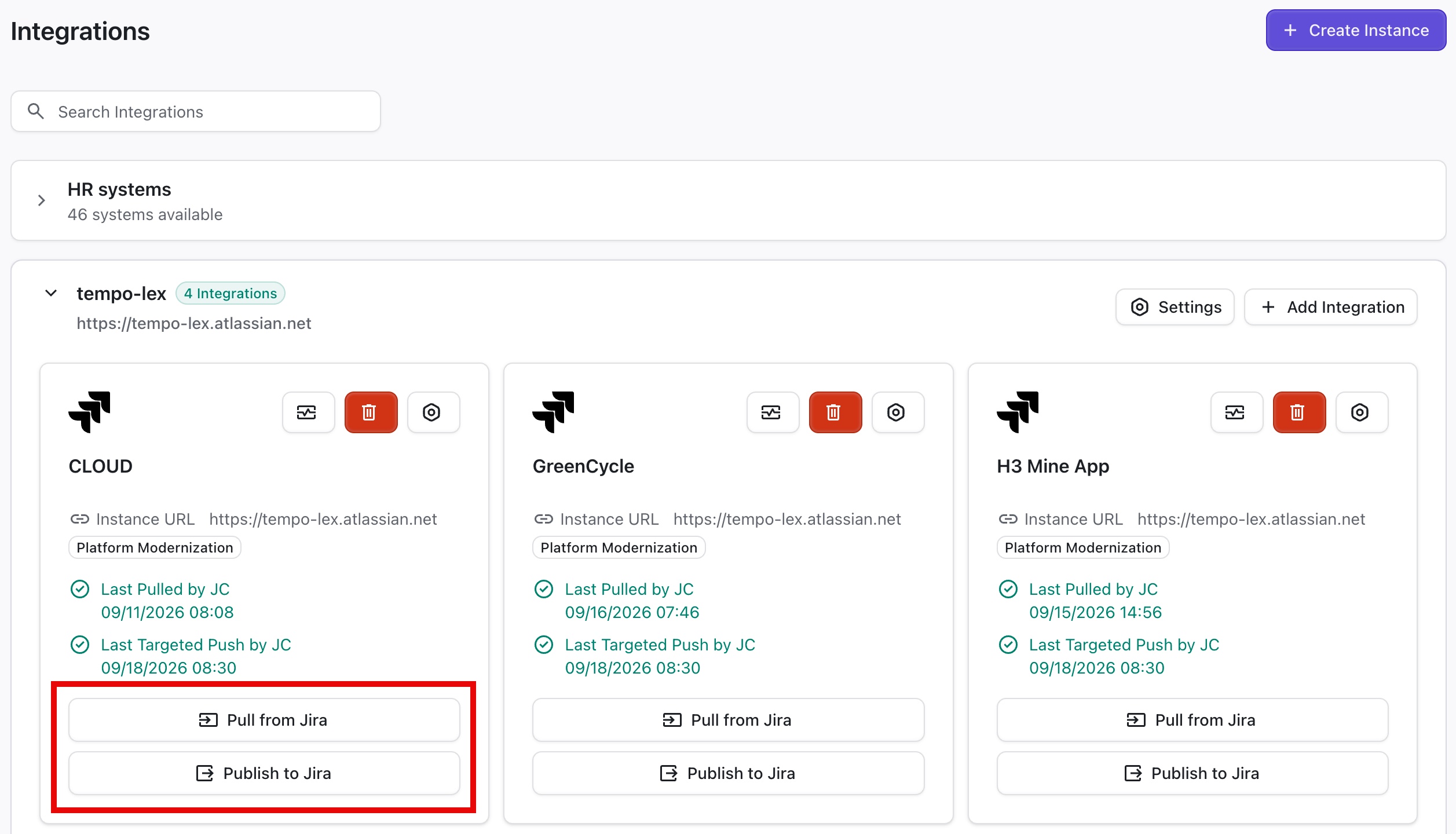This screenshot has height=834, width=1456.
Task: Click Publish to Jira on H3 Mine App card
Action: [x=1192, y=773]
